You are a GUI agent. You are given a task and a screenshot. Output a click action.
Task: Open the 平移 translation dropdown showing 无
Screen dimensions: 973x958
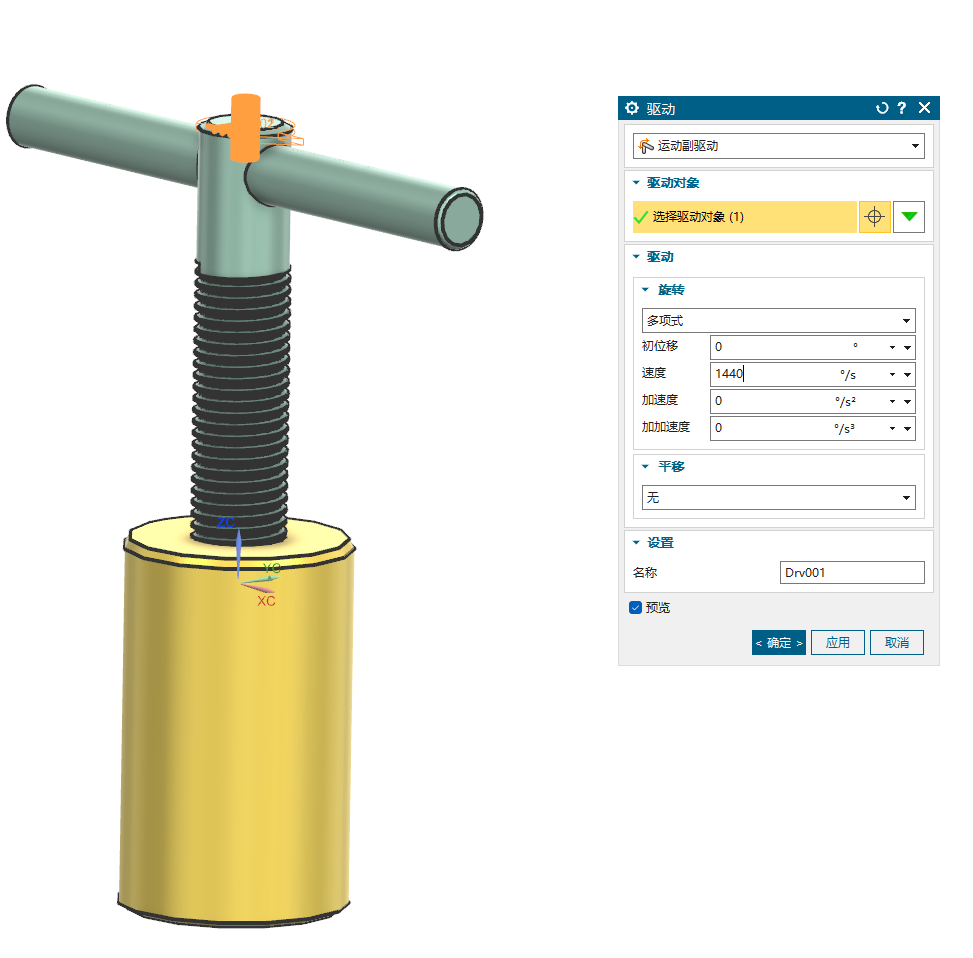pos(778,497)
